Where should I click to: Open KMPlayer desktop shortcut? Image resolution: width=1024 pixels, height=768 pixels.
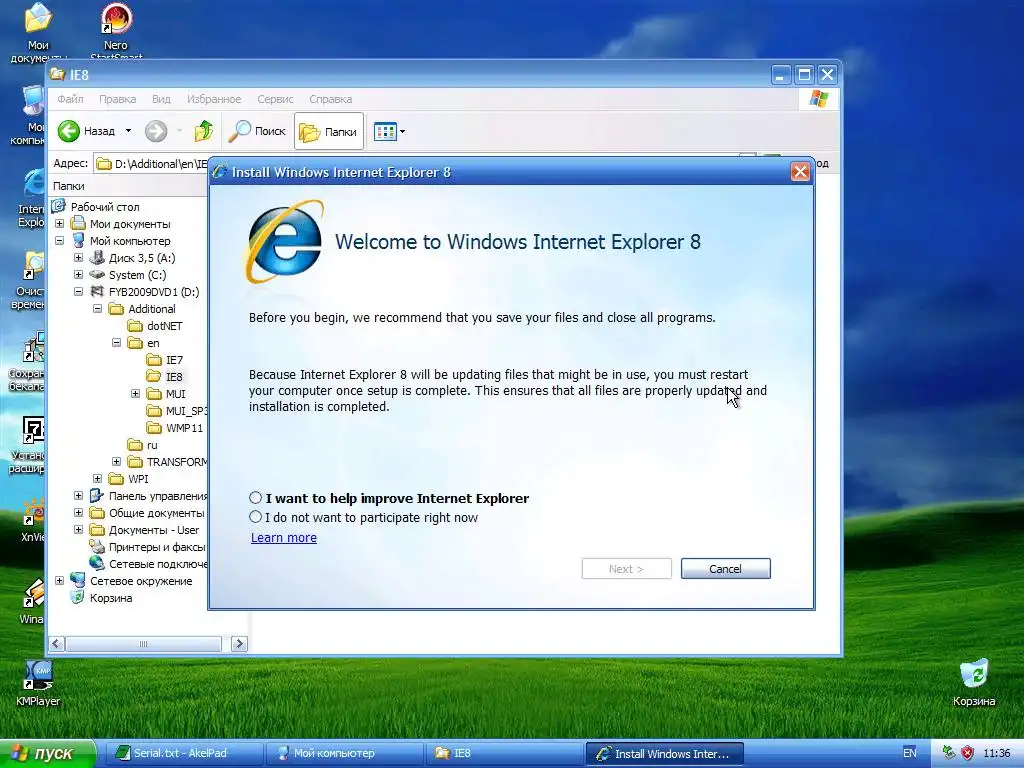[x=38, y=684]
